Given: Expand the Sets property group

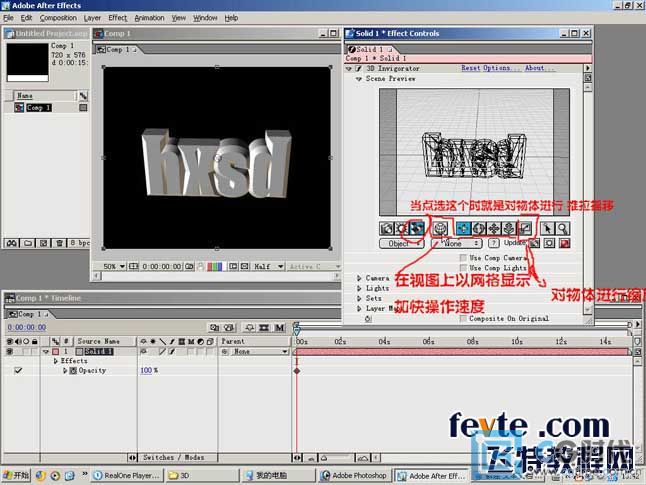Looking at the screenshot, I should coord(359,298).
